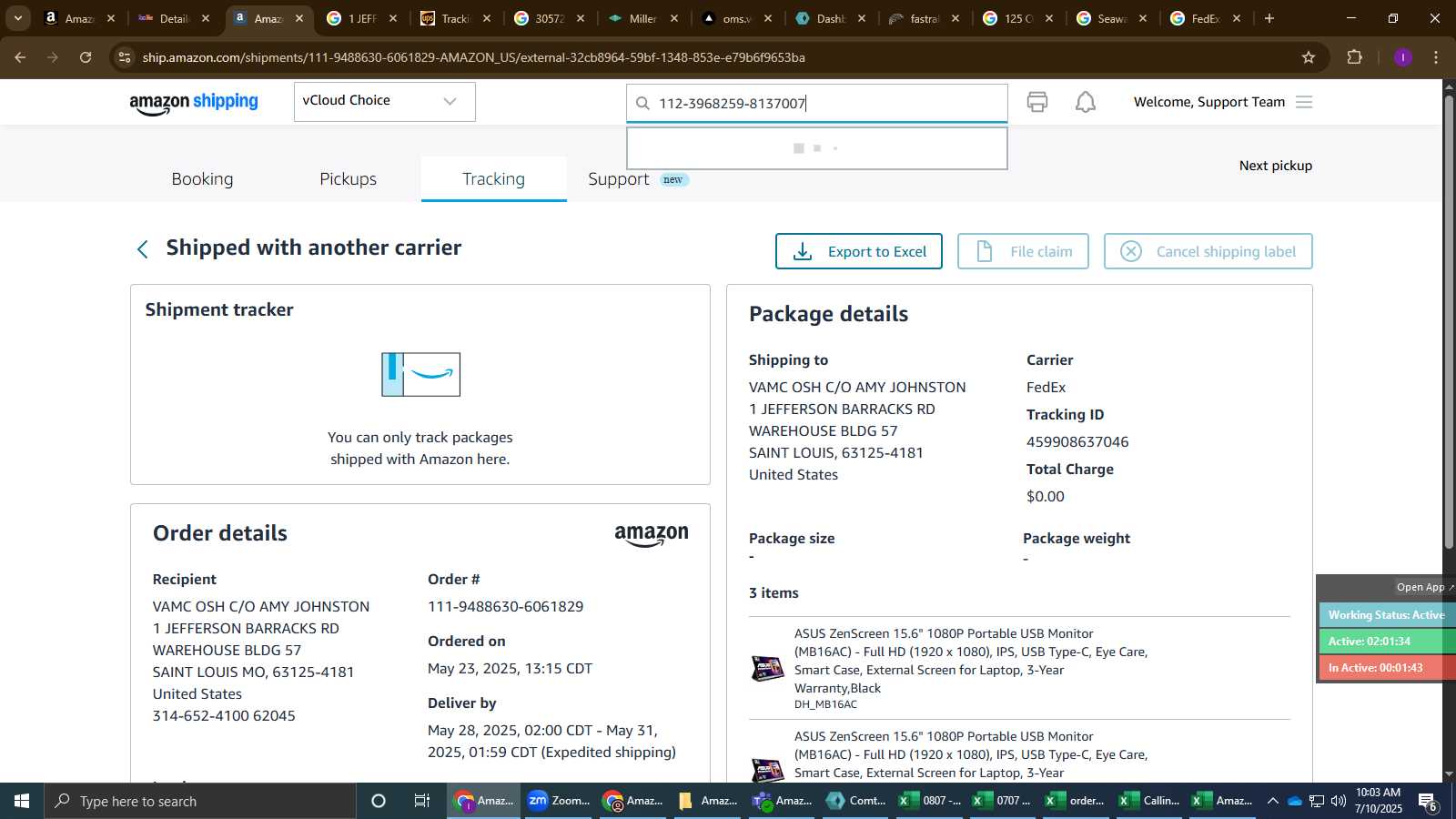This screenshot has width=1456, height=819.
Task: Switch to the Booking tab
Action: click(202, 179)
